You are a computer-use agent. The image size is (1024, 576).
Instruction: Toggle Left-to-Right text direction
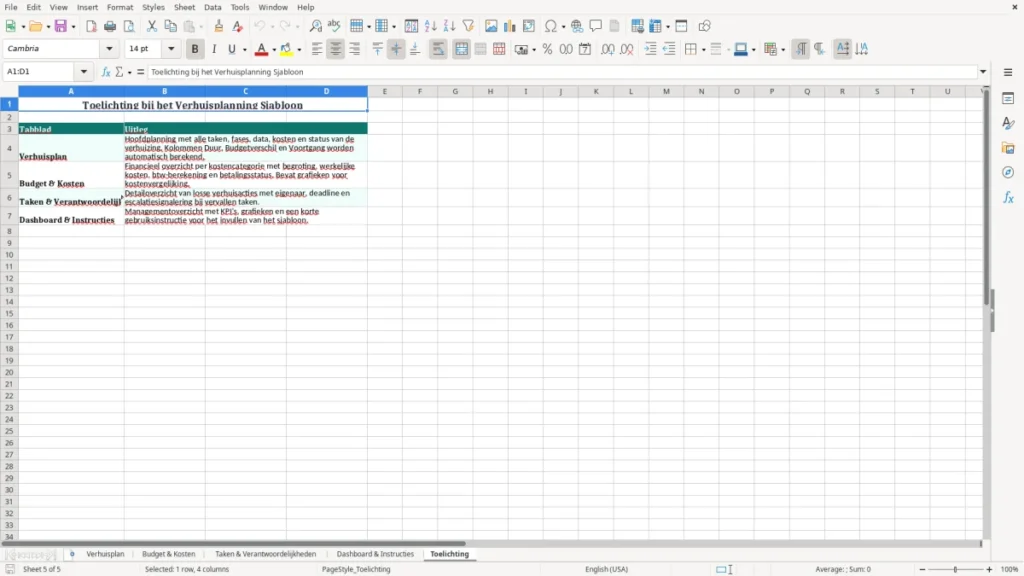[x=801, y=49]
